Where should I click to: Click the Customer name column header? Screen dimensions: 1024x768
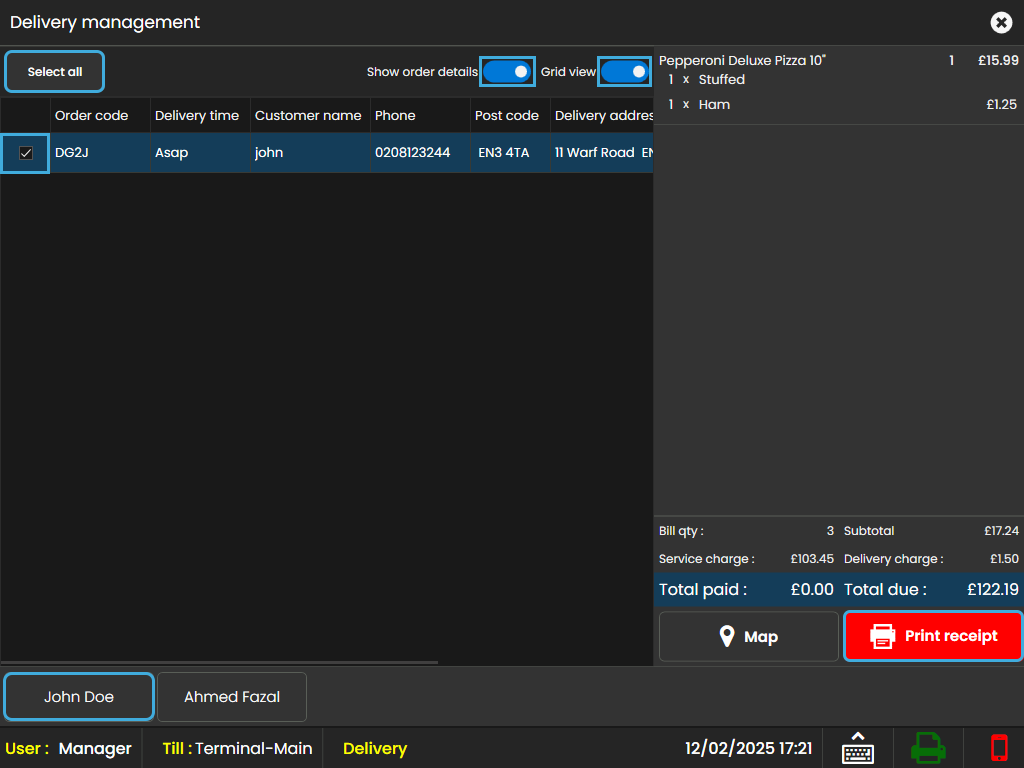(x=310, y=116)
